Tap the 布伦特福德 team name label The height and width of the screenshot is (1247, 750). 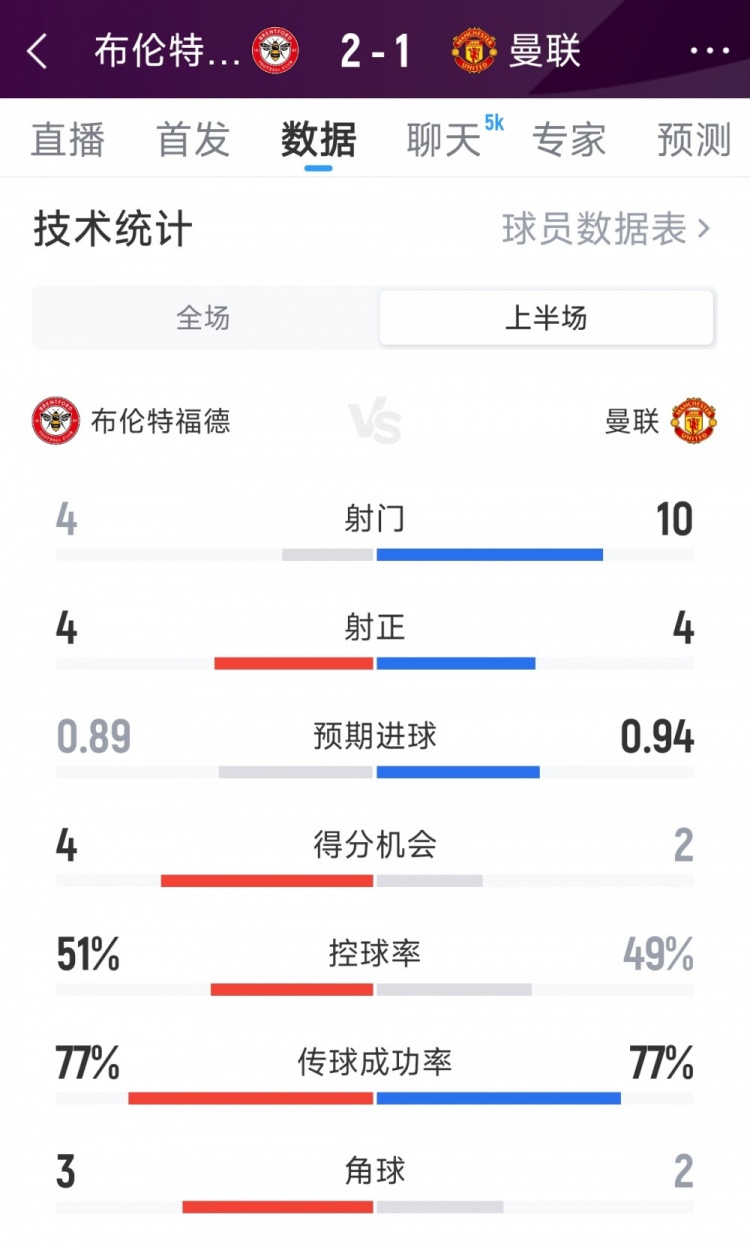[x=161, y=421]
